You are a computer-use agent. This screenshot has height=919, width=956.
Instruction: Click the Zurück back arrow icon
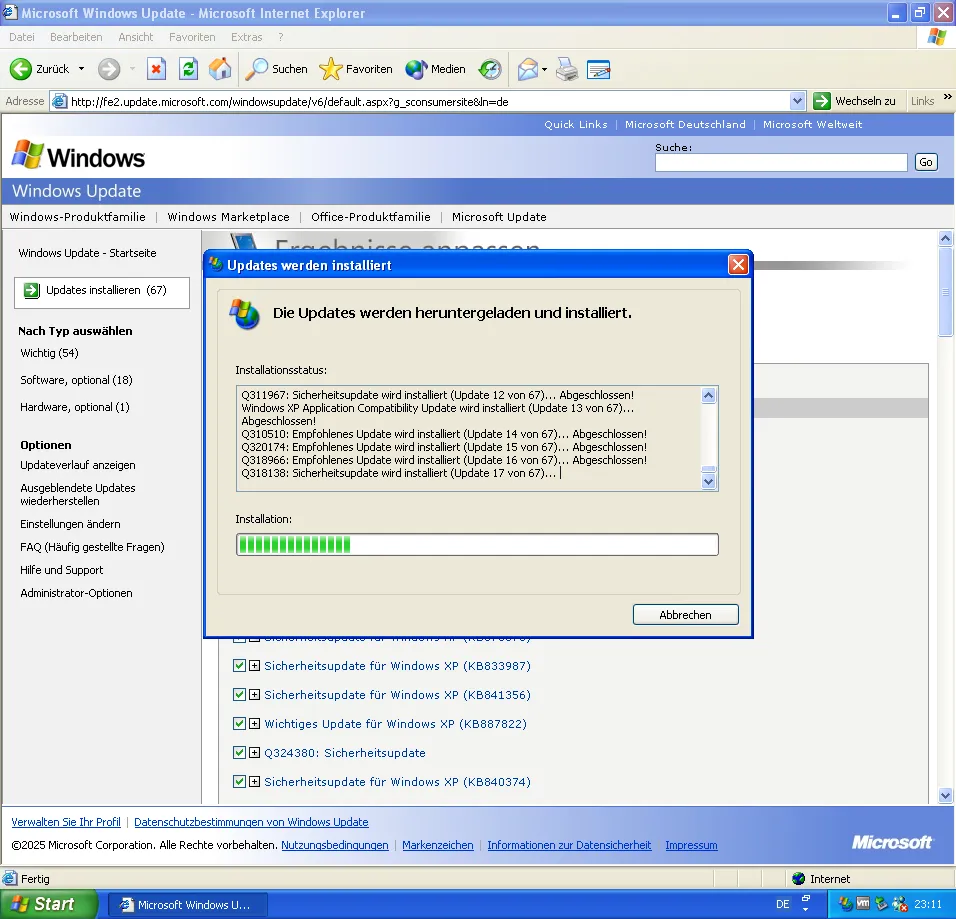[x=21, y=69]
